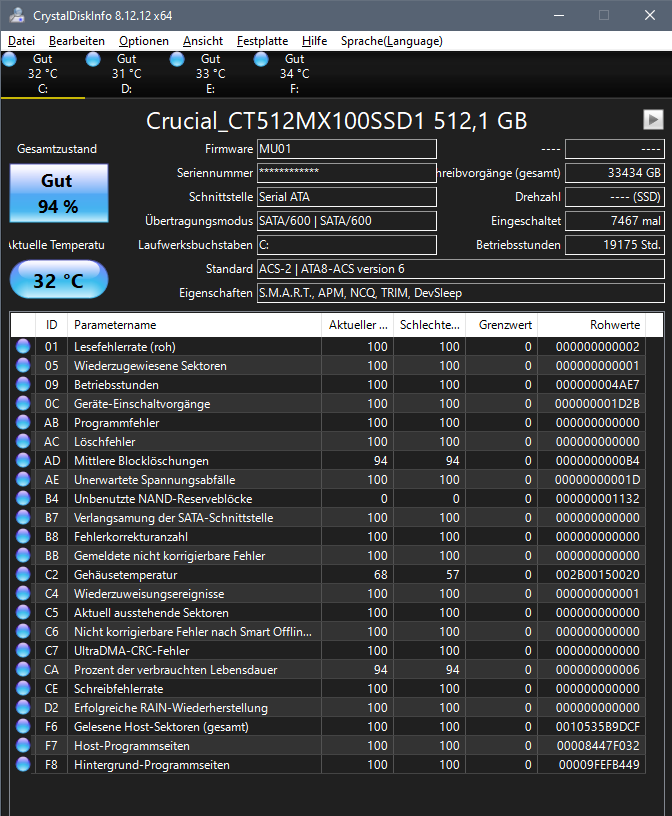The height and width of the screenshot is (816, 672).
Task: Click status icon of UltraDMA-CRC-Fehler row
Action: click(x=23, y=651)
